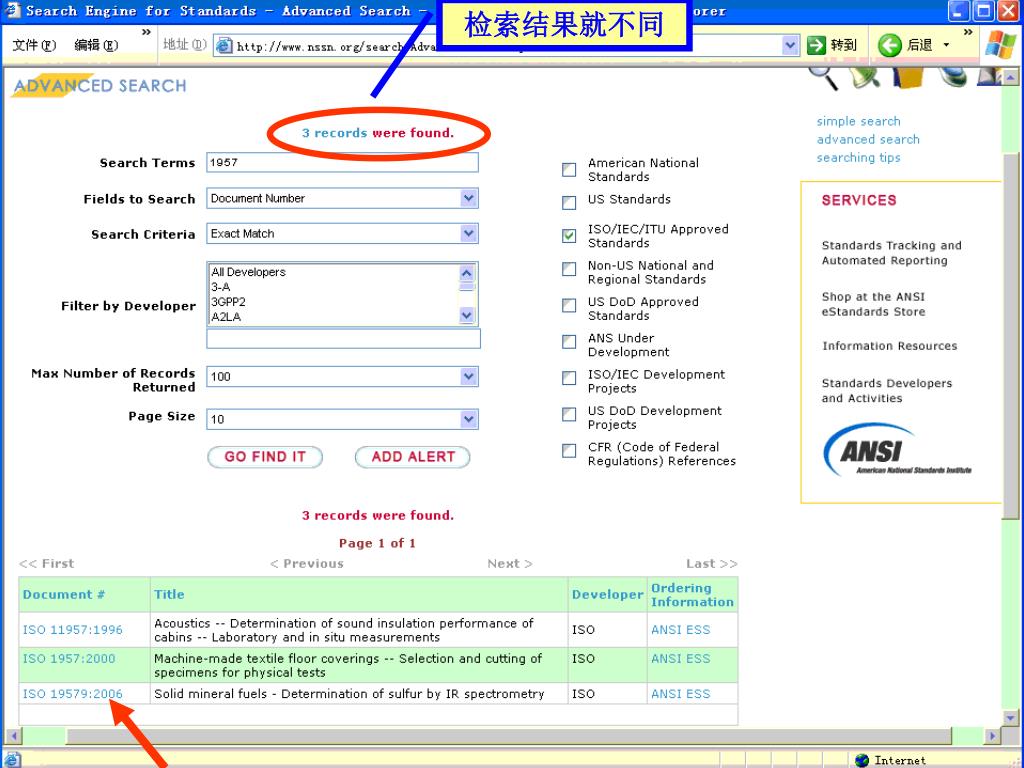
Task: Click the Windows flag logo icon
Action: 1000,45
